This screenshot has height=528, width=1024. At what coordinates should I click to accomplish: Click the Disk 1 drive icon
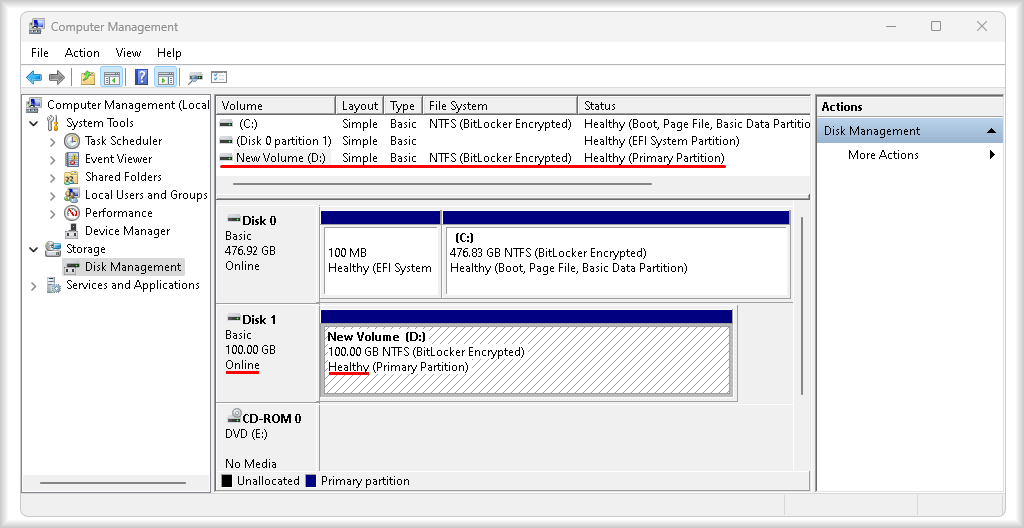point(233,319)
